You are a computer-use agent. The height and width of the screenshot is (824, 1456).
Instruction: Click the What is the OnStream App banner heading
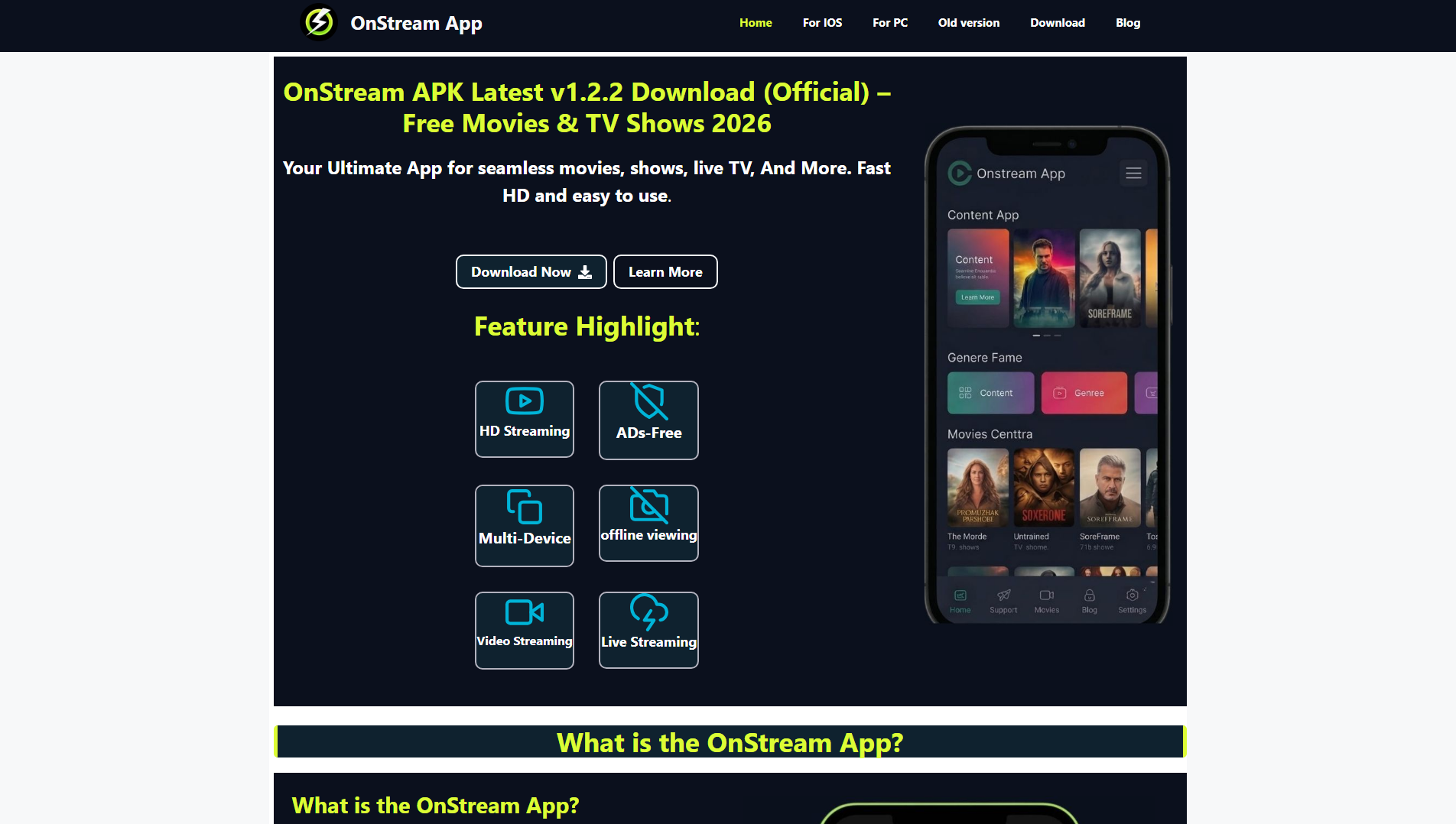(x=730, y=743)
